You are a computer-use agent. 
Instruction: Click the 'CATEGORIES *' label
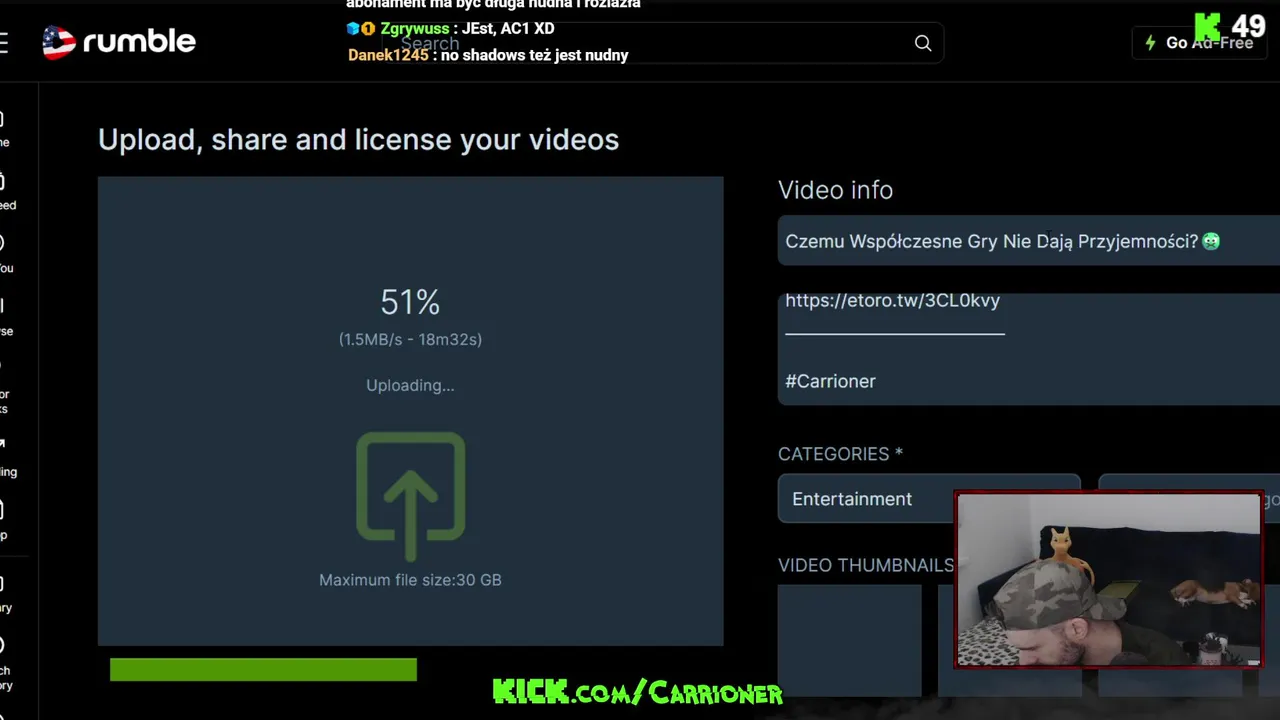(840, 454)
